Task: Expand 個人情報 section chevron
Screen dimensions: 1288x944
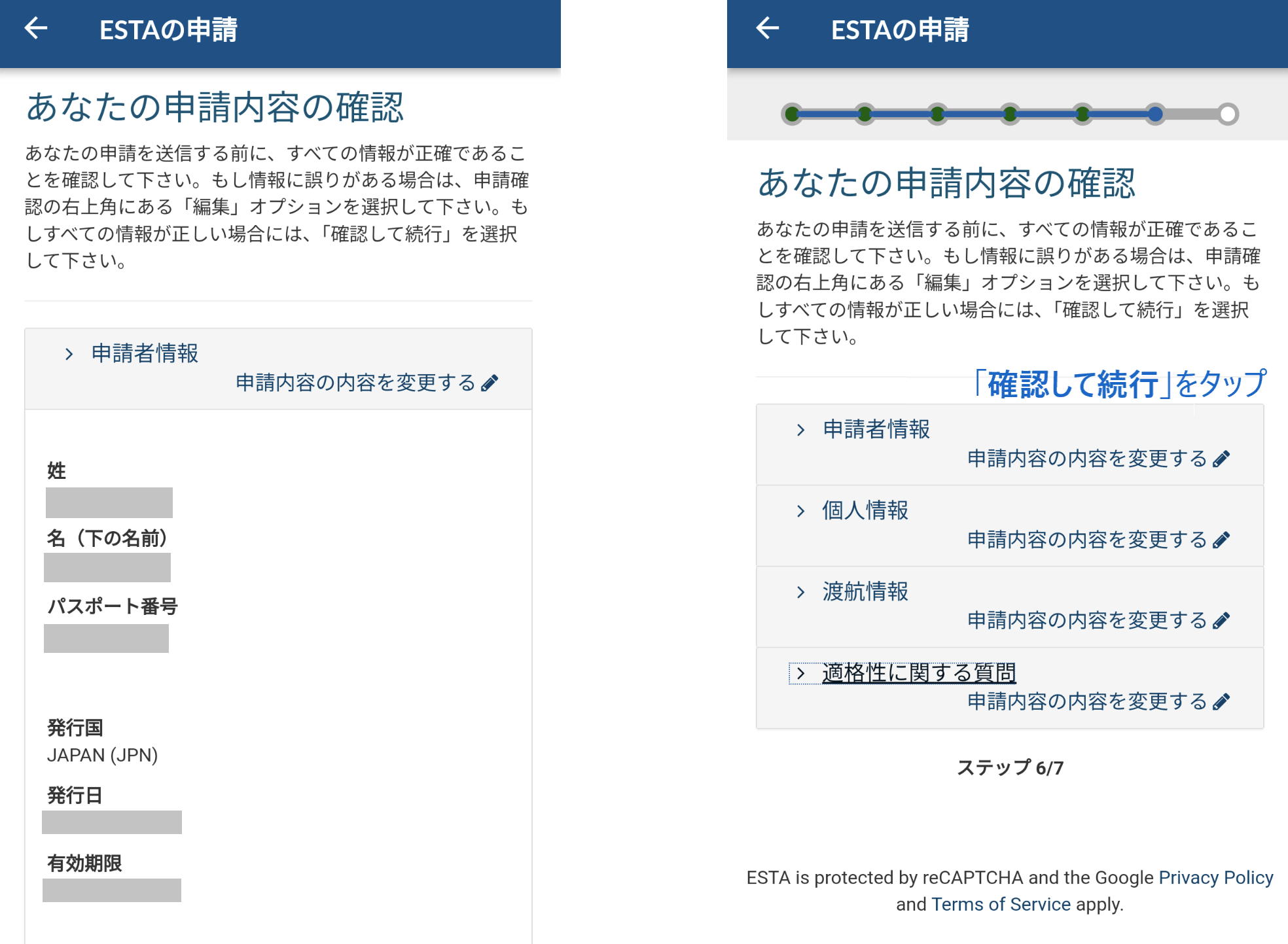Action: point(800,511)
